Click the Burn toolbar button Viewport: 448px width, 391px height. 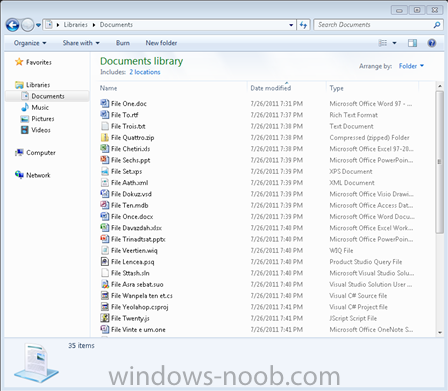pos(123,43)
